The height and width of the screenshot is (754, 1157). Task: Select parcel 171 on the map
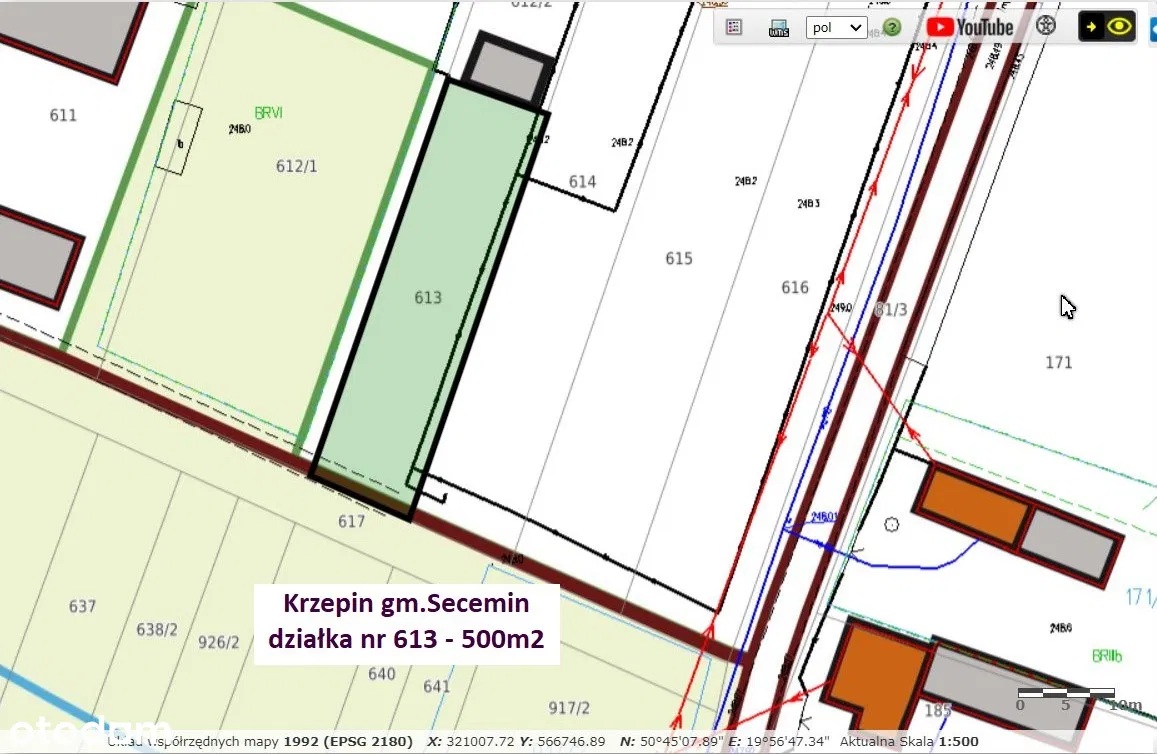click(1058, 362)
